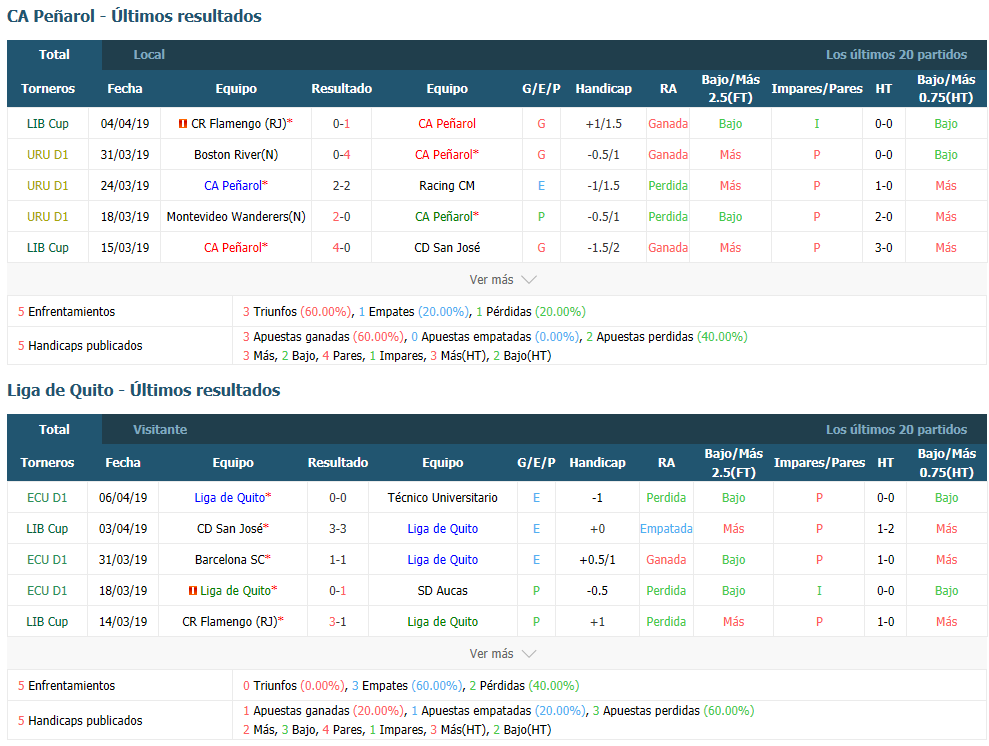Open Liga de Quito in the 06/04/19 row

click(x=230, y=498)
